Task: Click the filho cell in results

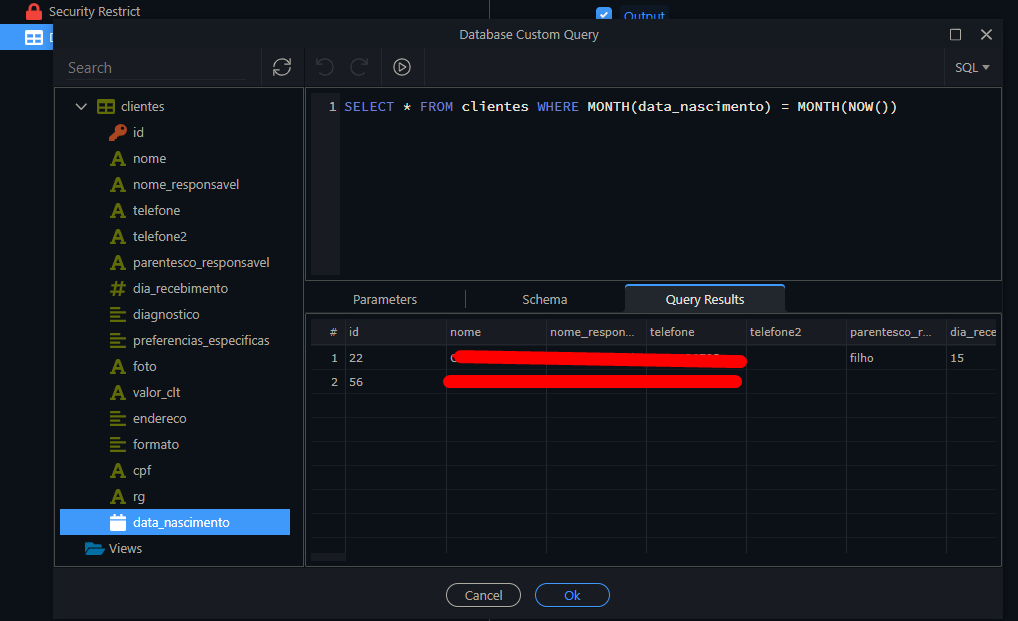Action: click(896, 358)
